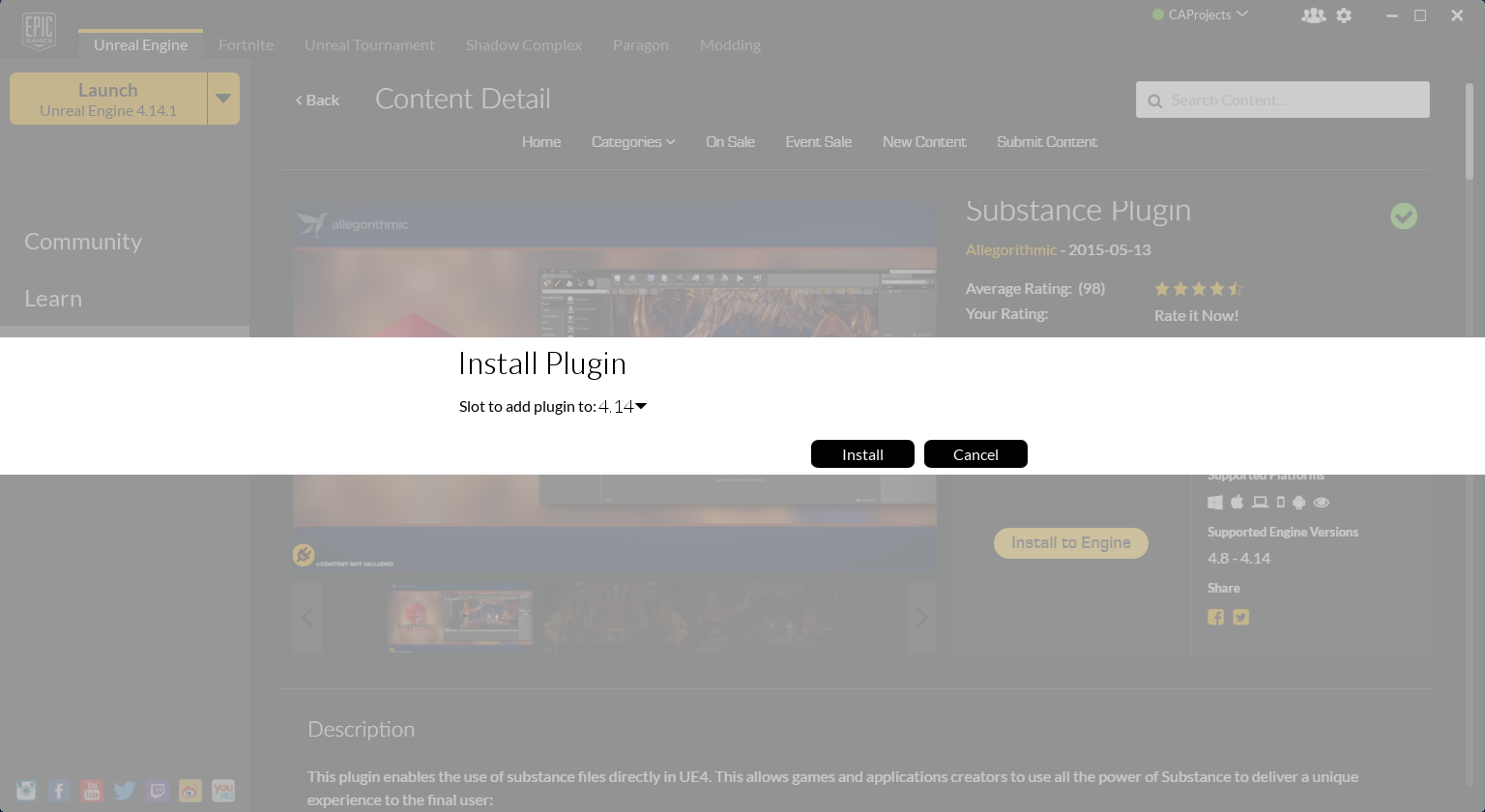Expand the Categories menu

pyautogui.click(x=633, y=142)
